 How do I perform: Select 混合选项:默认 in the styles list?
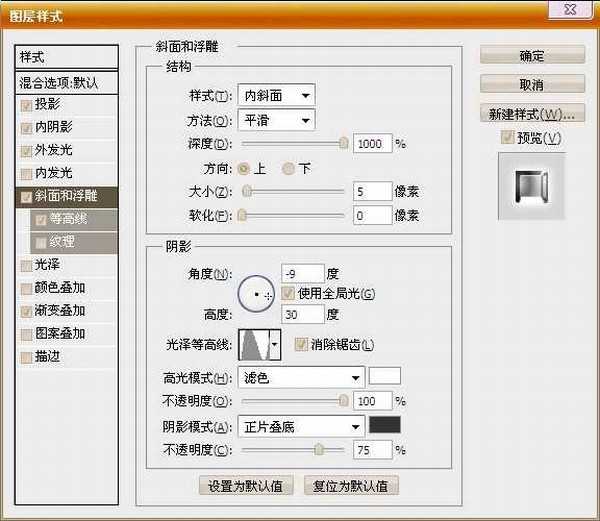[x=66, y=82]
